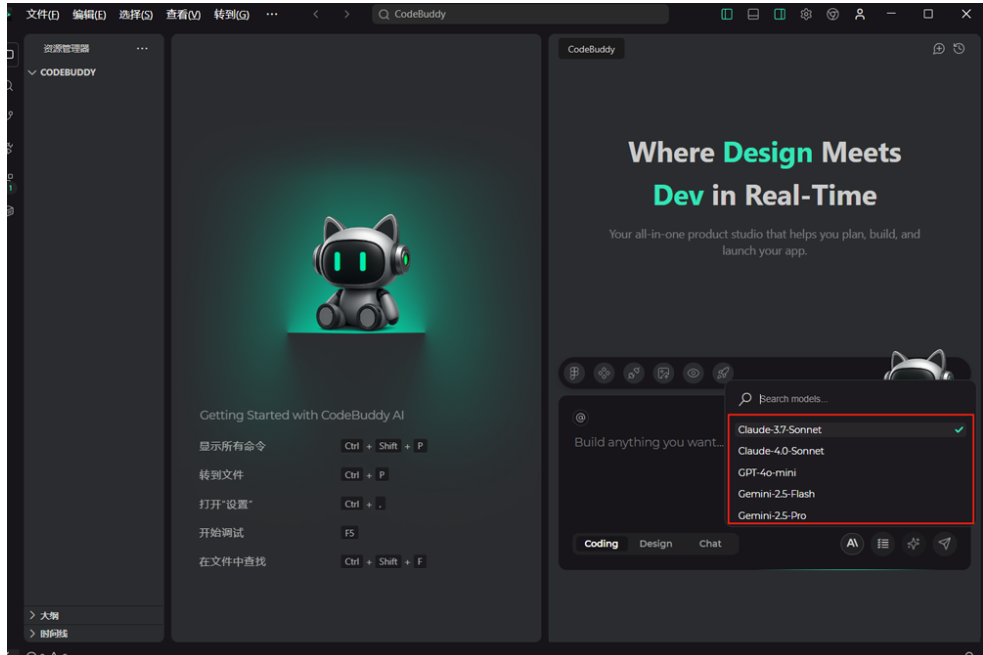Select GPT-4o-mini model
983x655 pixels.
850,472
